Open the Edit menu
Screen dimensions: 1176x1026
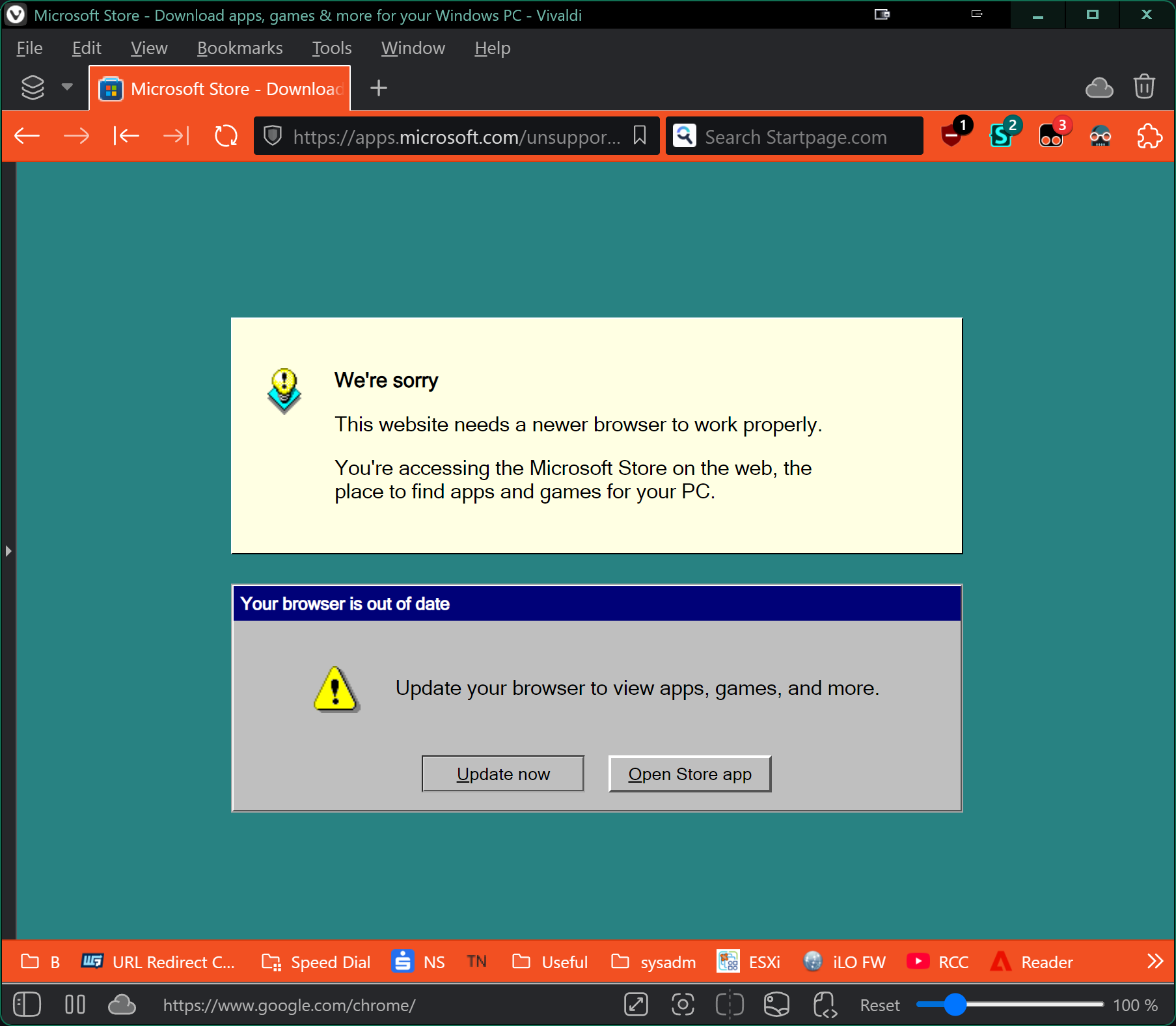[87, 48]
